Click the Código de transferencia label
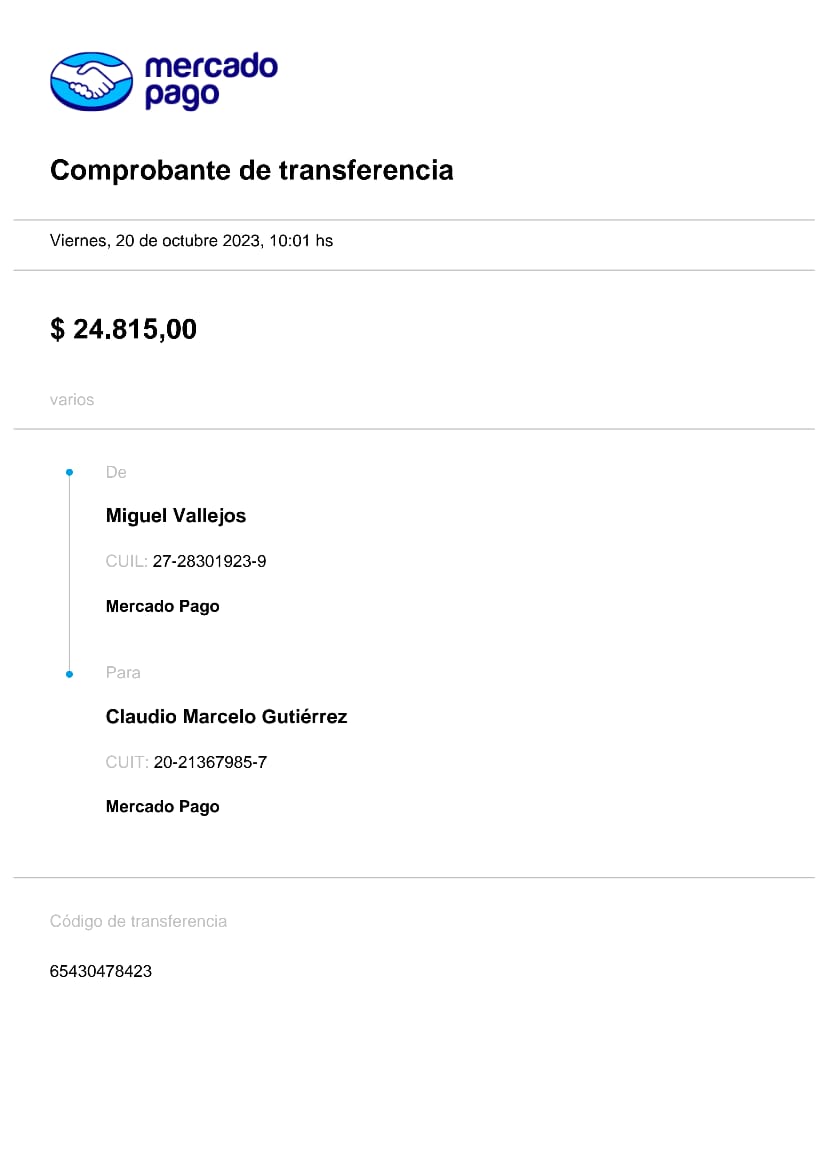The height and width of the screenshot is (1173, 829). pos(138,921)
